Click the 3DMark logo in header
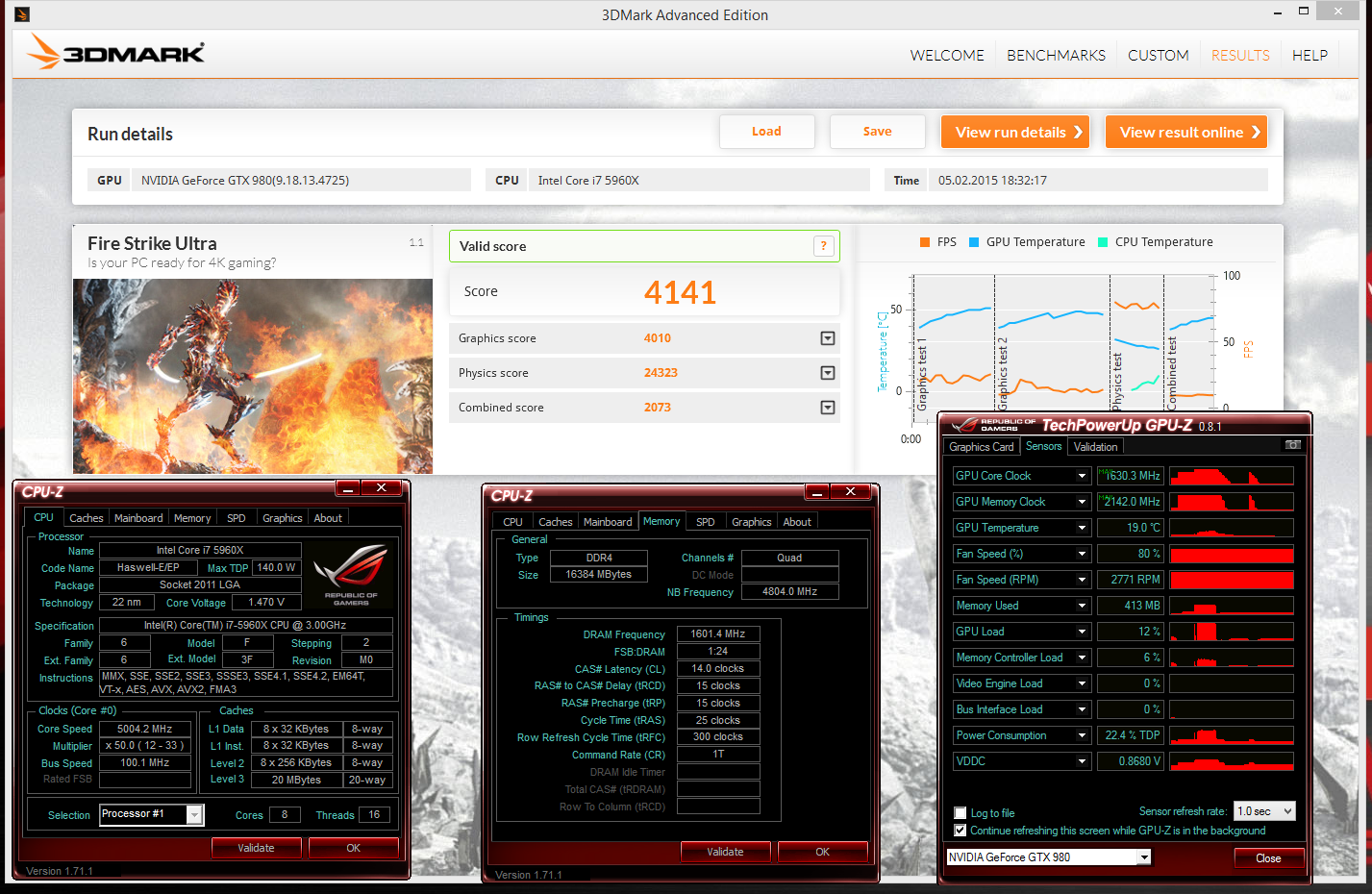 116,52
